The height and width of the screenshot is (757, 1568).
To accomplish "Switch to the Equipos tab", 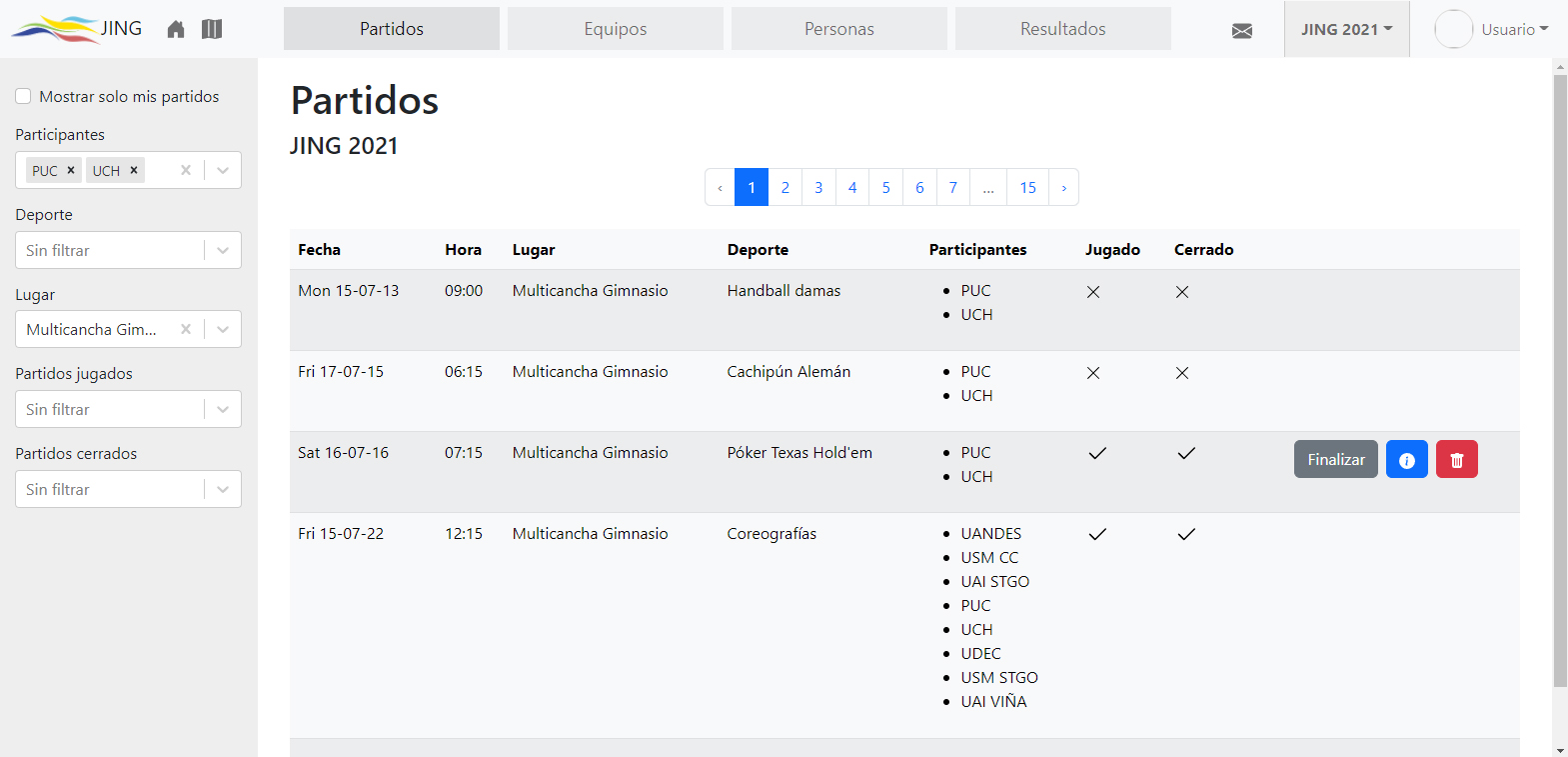I will click(x=616, y=29).
